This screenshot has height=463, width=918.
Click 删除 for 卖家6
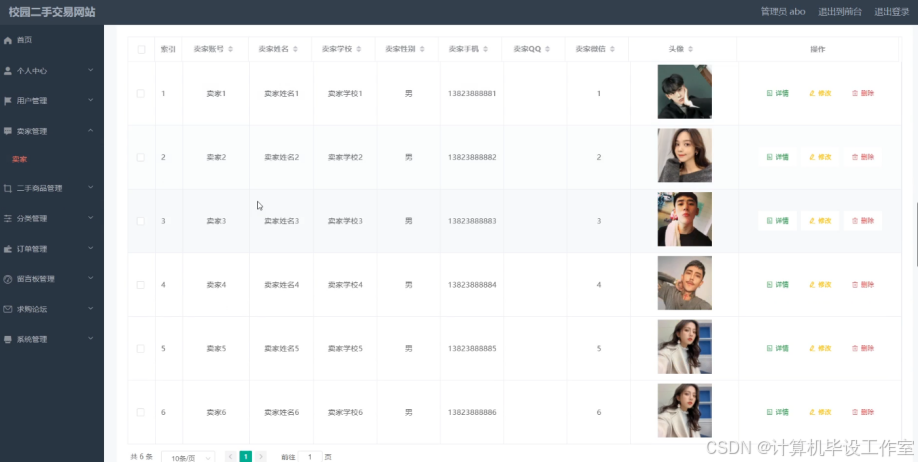click(862, 413)
